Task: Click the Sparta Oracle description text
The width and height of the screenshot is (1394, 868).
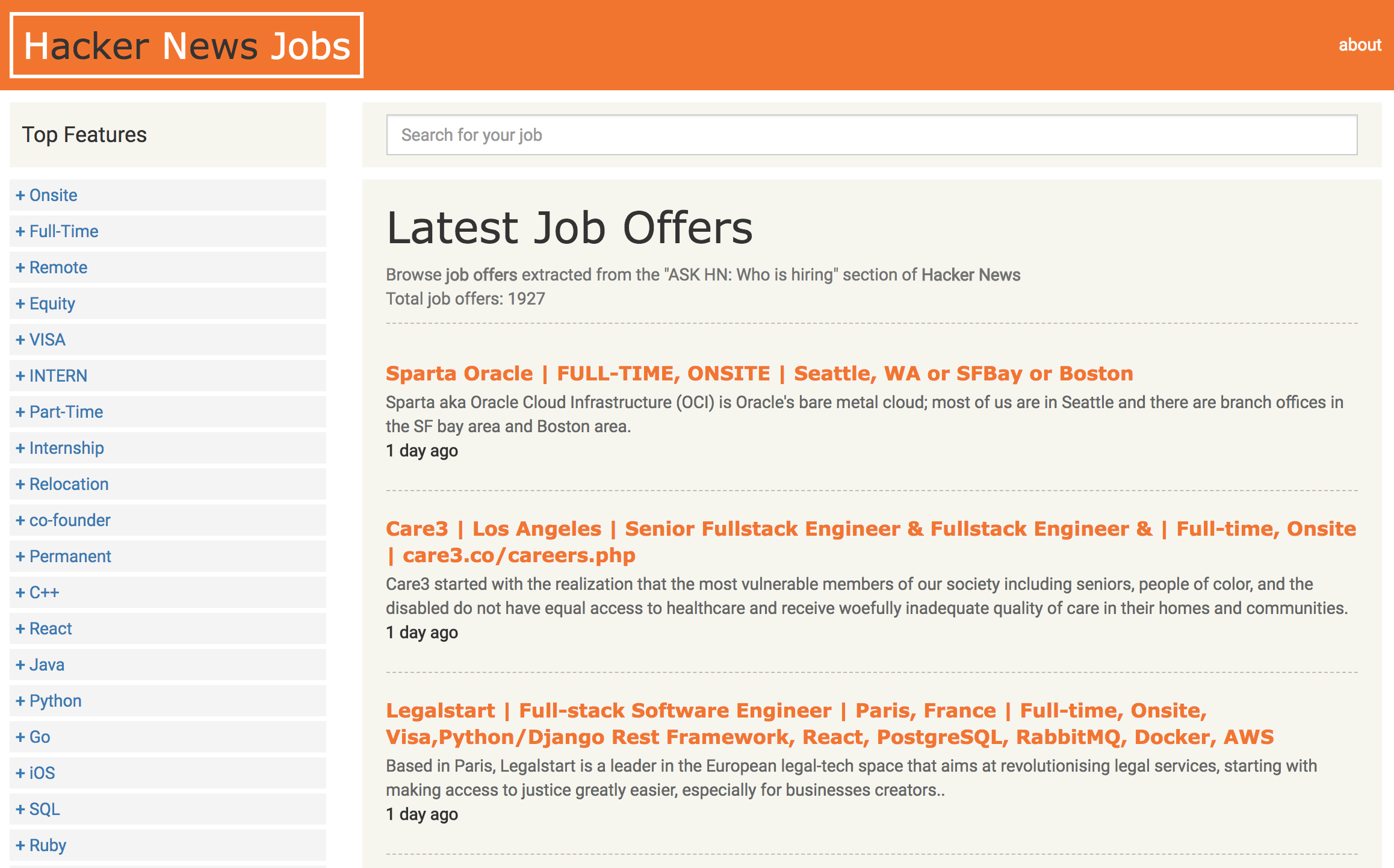Action: coord(864,414)
